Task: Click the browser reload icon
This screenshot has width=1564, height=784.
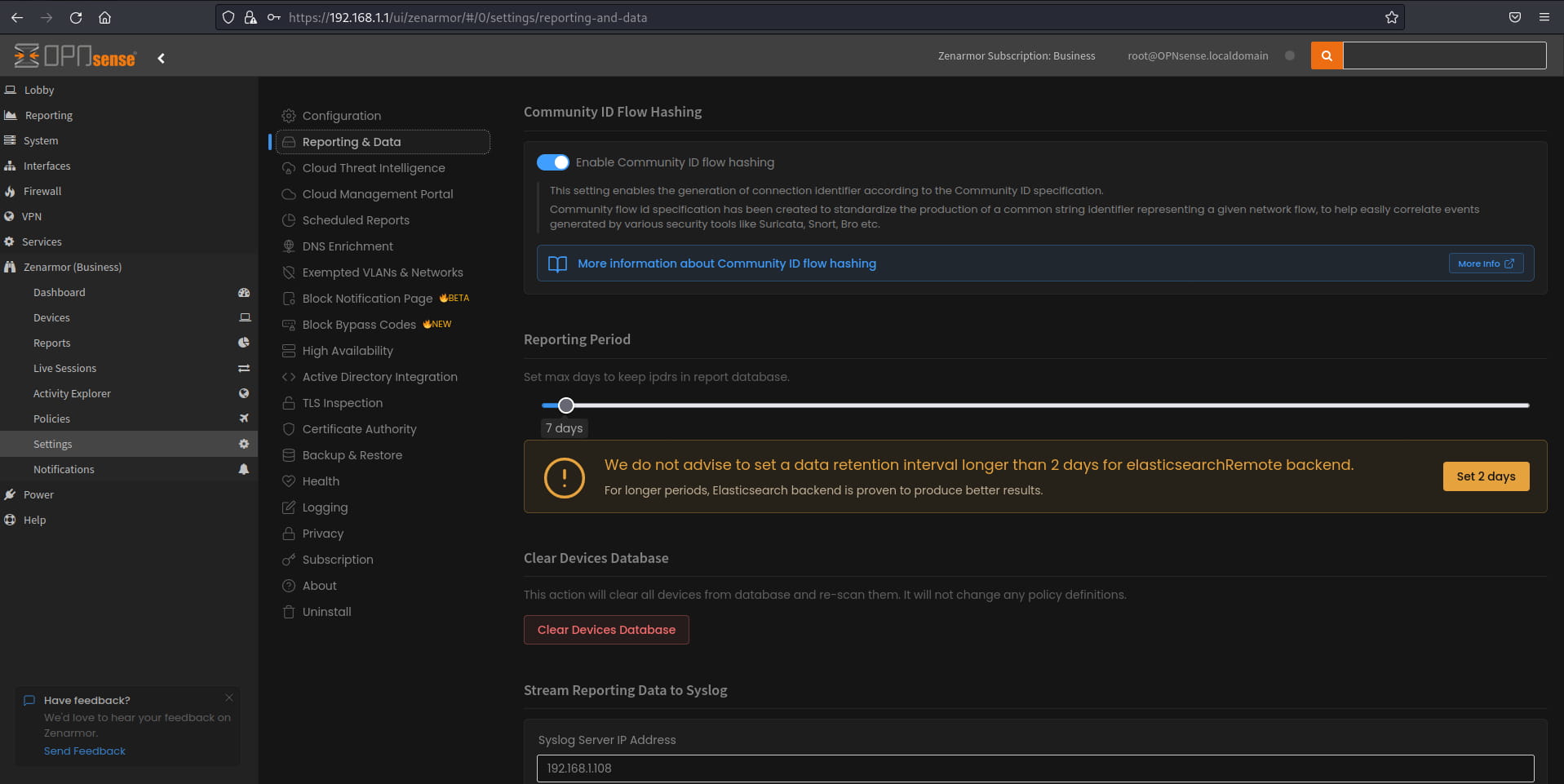Action: coord(76,17)
